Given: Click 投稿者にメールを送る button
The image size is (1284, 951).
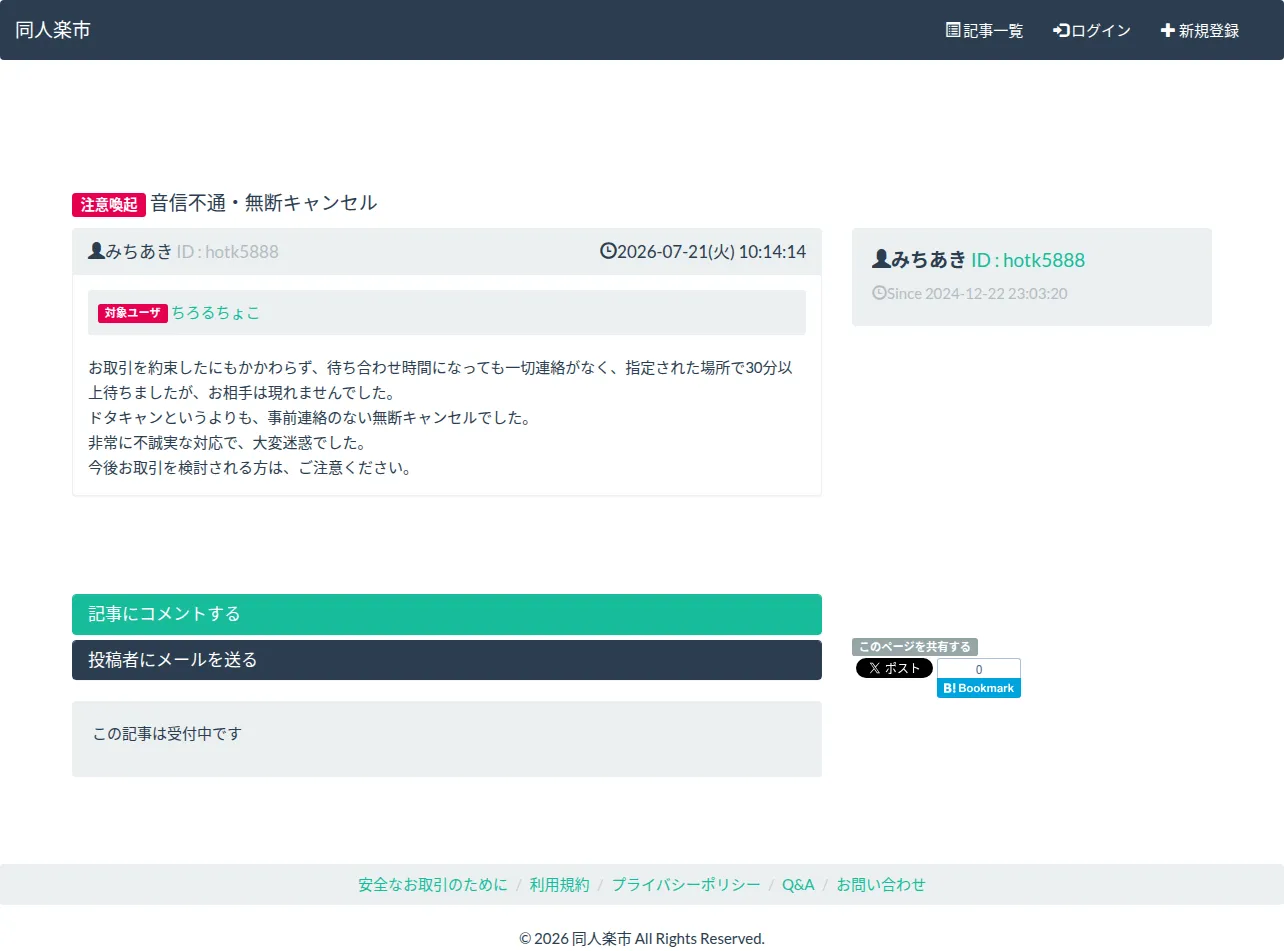Looking at the screenshot, I should pos(447,660).
